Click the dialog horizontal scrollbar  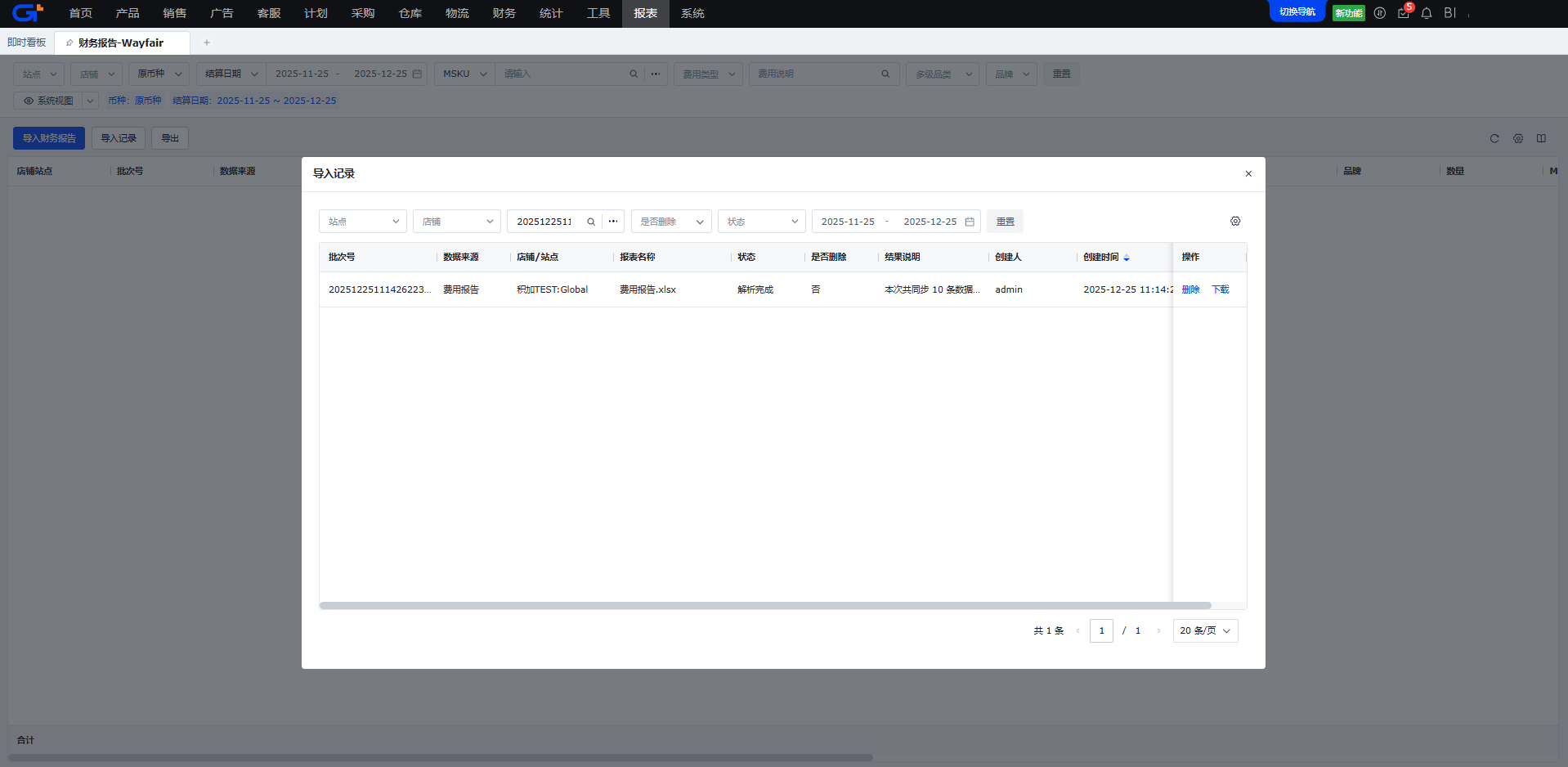tap(765, 606)
